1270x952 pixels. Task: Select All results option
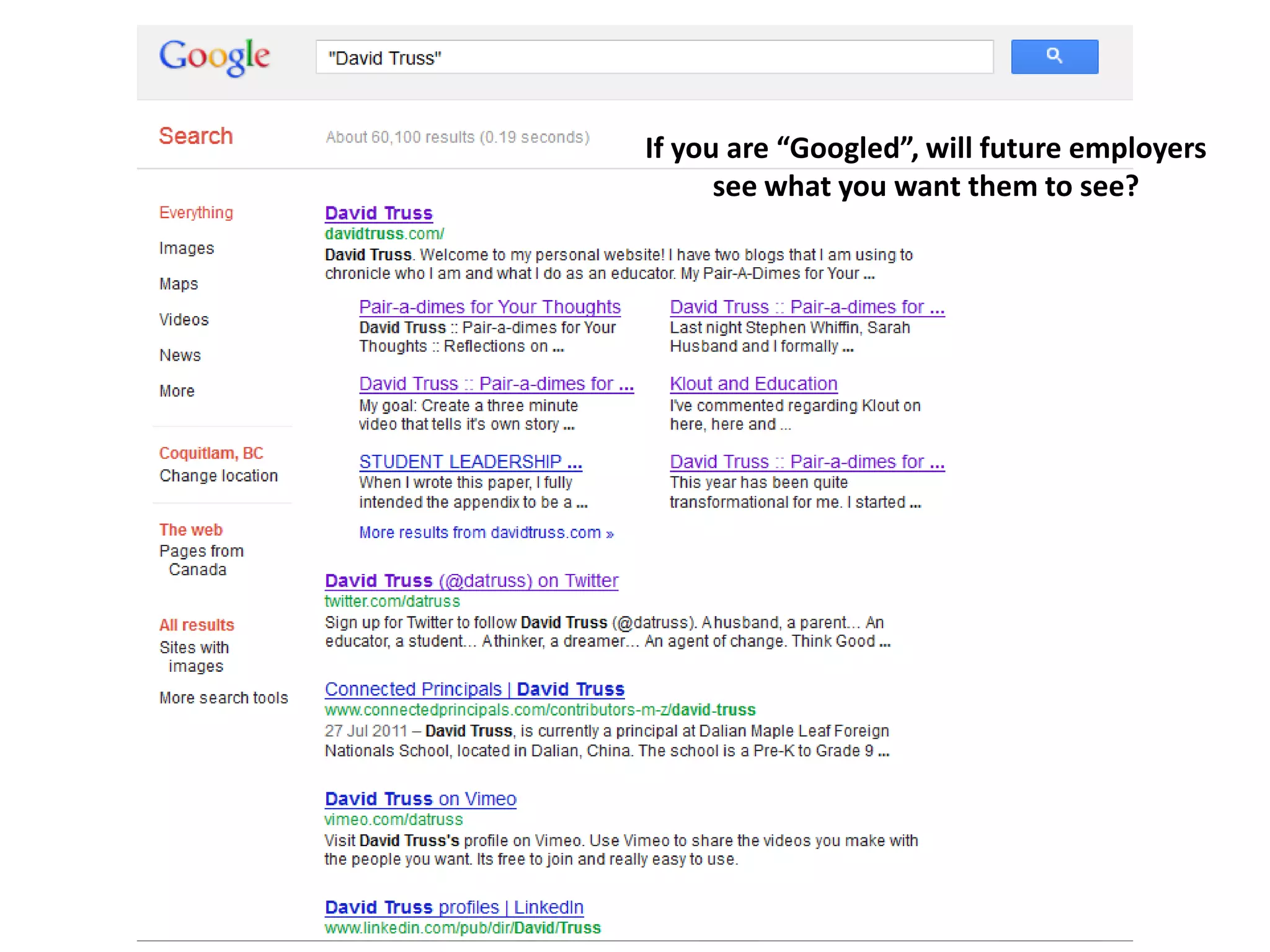point(197,625)
